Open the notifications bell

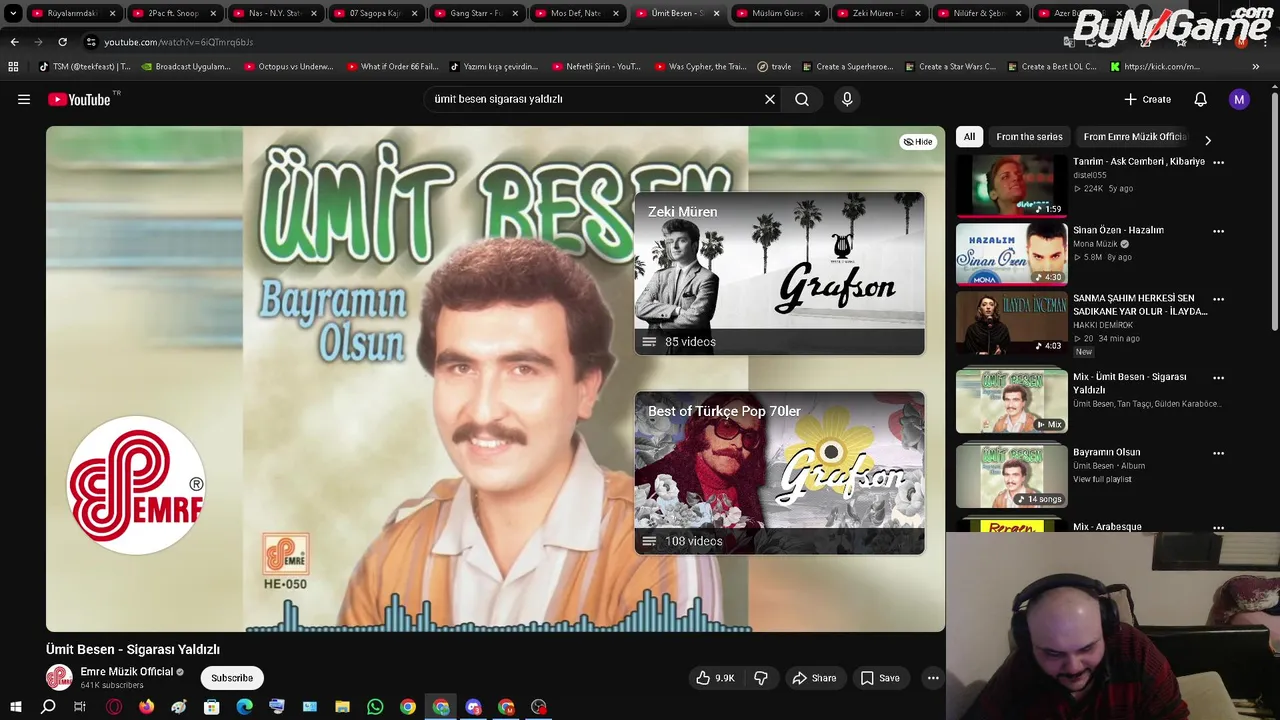[x=1200, y=99]
